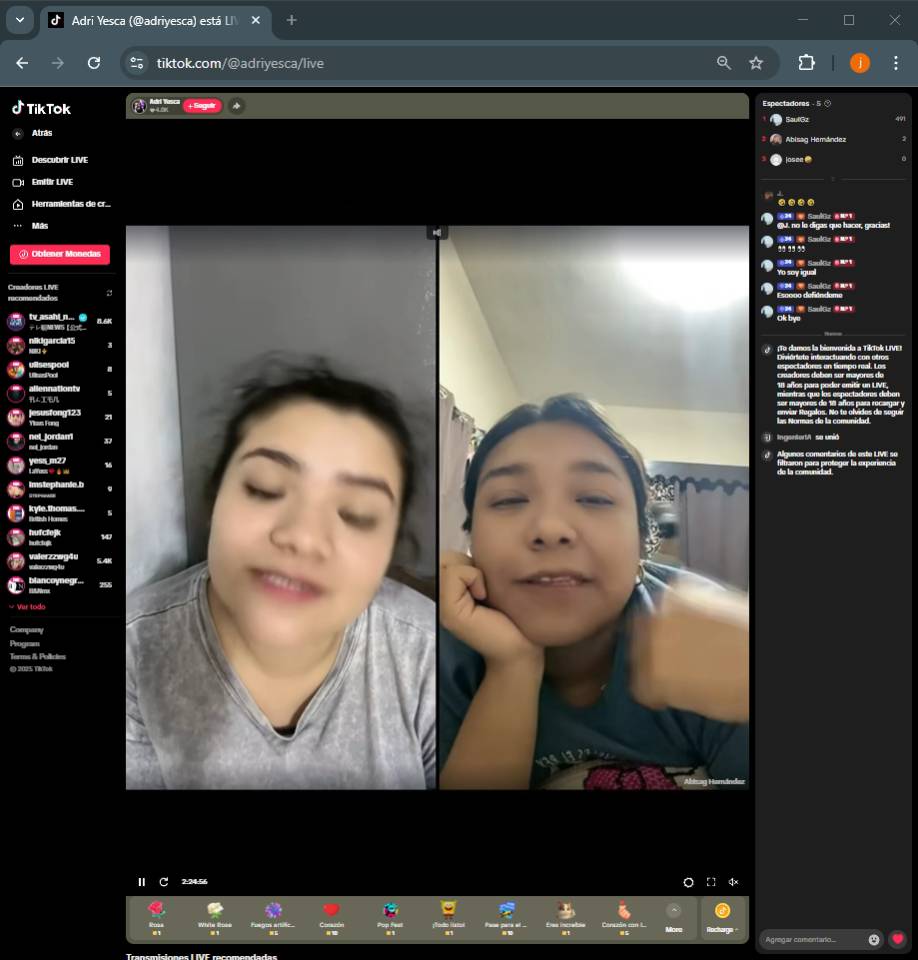Open the emoji picker in comment box
The height and width of the screenshot is (960, 918).
(x=874, y=939)
